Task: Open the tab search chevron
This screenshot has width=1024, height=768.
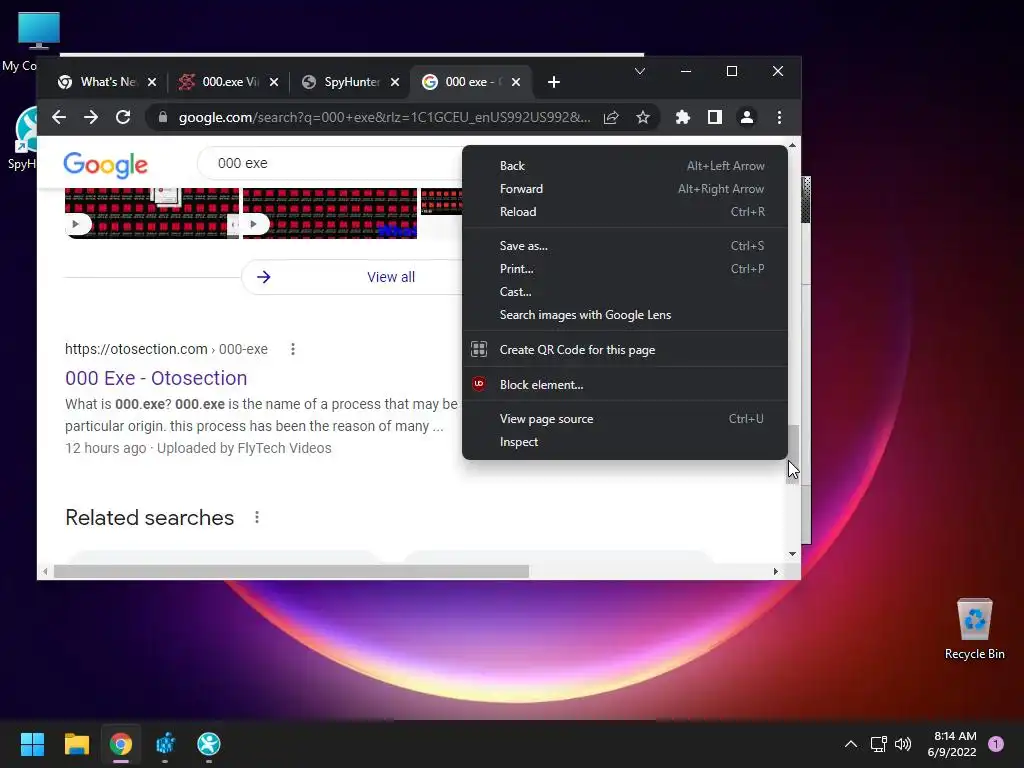Action: [640, 71]
